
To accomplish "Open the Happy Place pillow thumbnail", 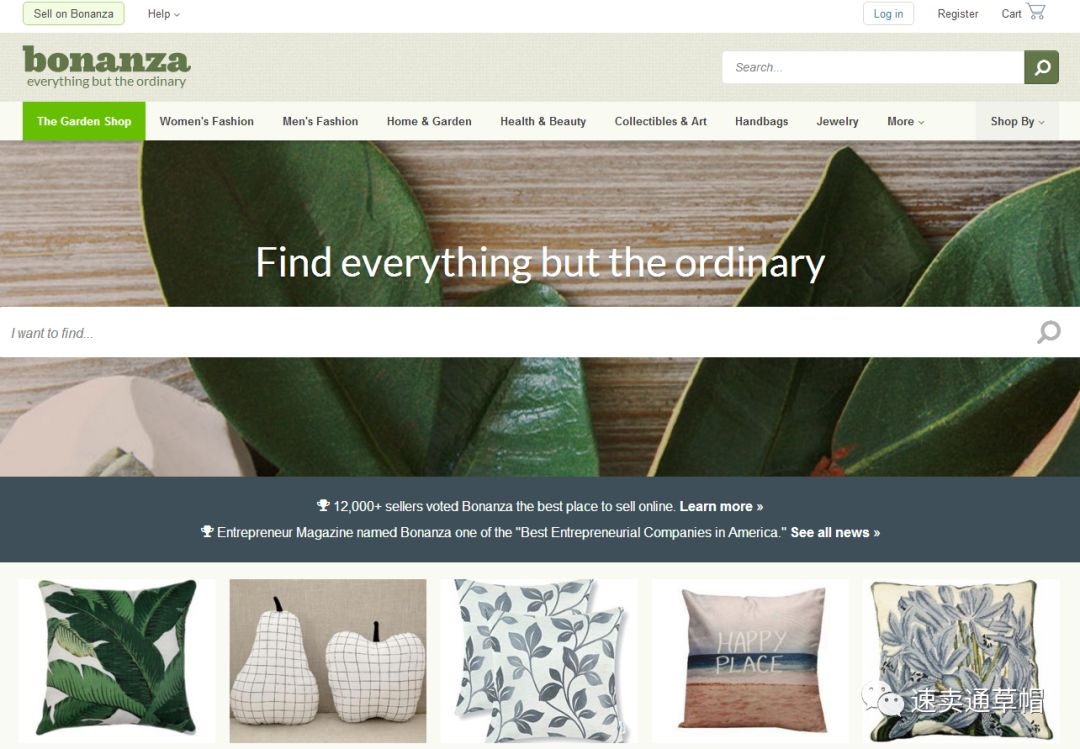I will click(x=751, y=659).
